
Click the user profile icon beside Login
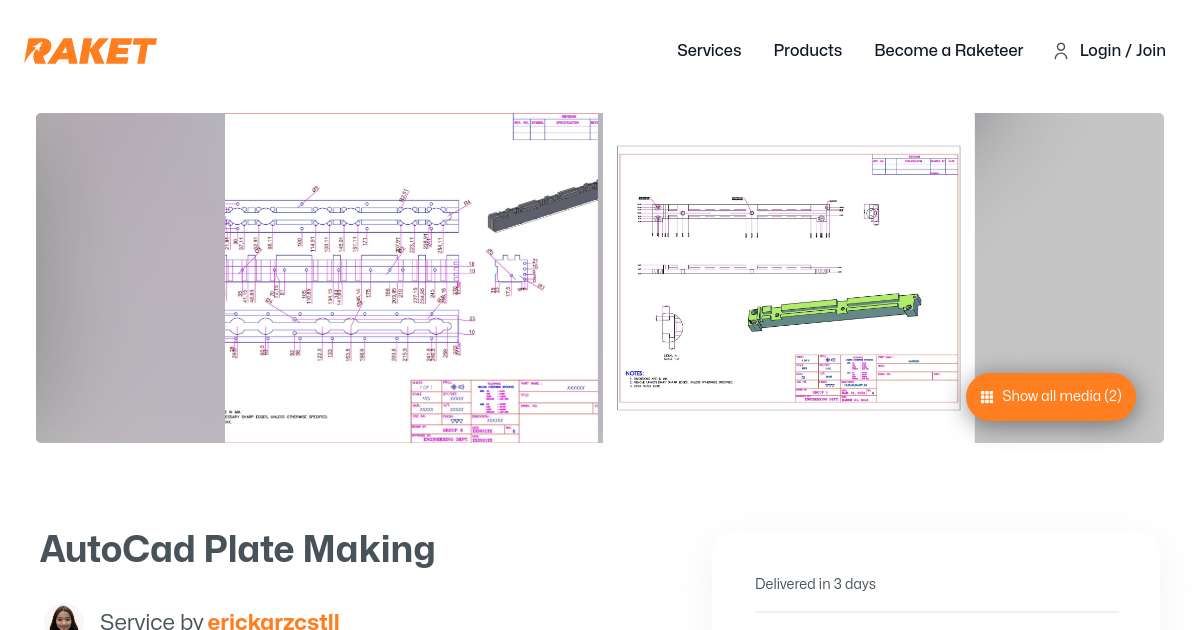coord(1061,51)
